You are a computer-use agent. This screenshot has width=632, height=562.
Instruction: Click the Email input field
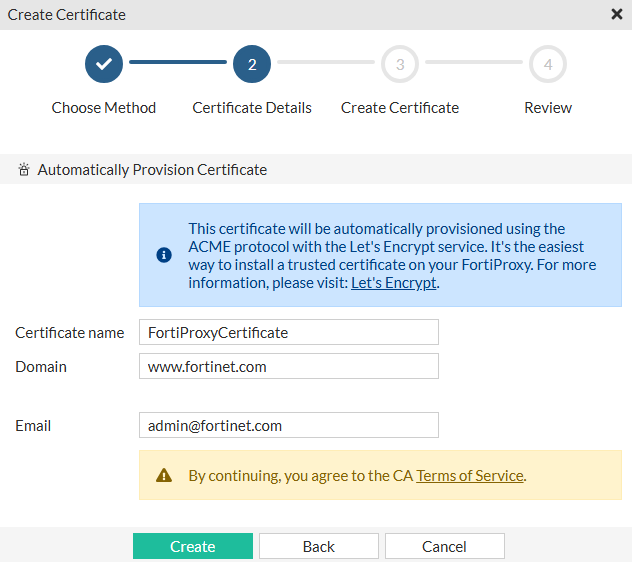pyautogui.click(x=288, y=425)
